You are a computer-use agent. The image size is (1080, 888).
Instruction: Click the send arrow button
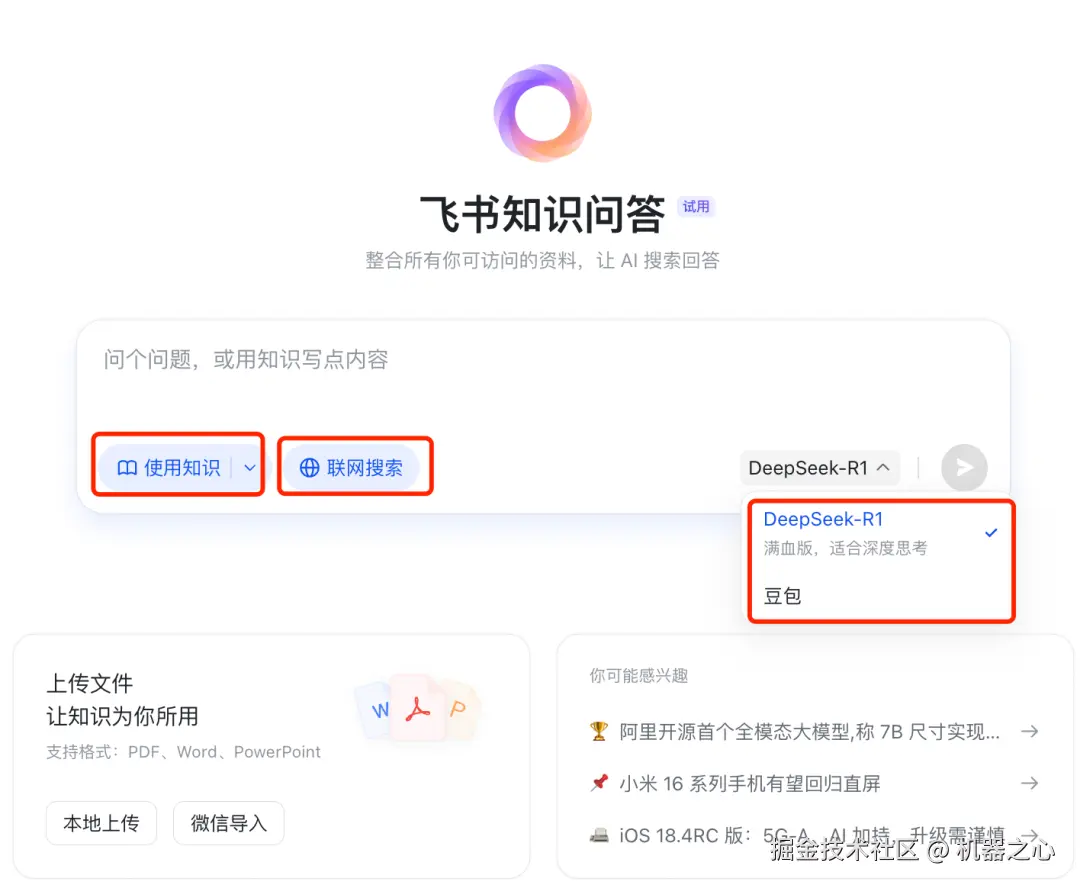point(964,468)
